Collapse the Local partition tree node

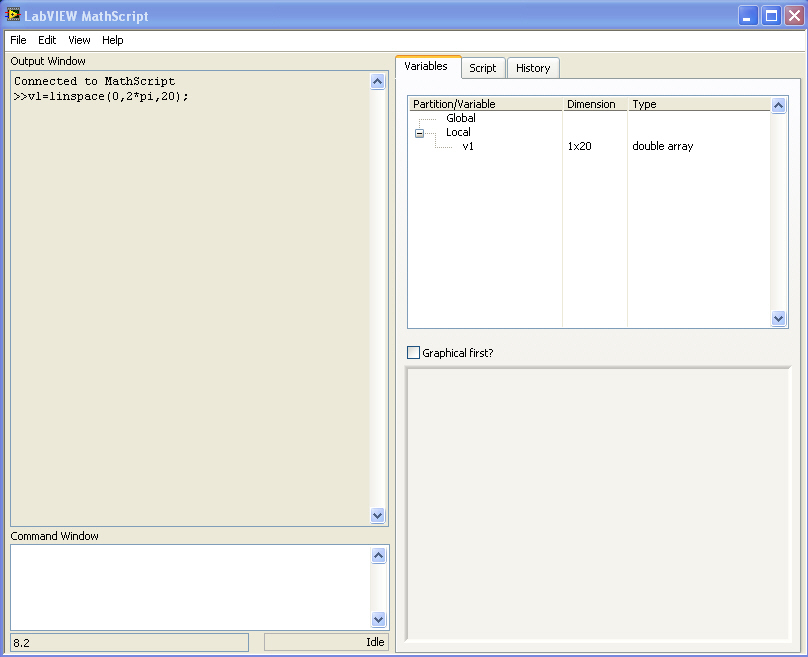tap(419, 133)
